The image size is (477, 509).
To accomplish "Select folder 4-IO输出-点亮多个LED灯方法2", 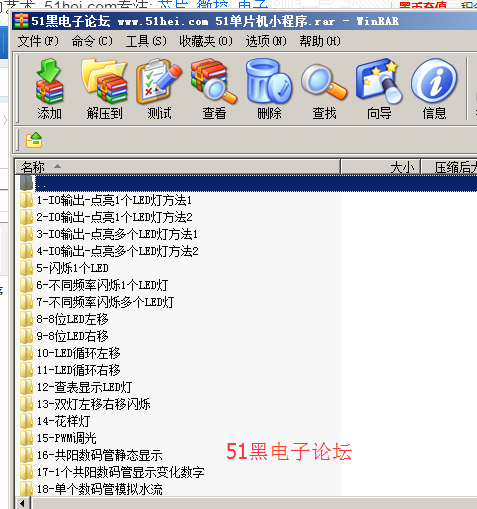I will [117, 251].
